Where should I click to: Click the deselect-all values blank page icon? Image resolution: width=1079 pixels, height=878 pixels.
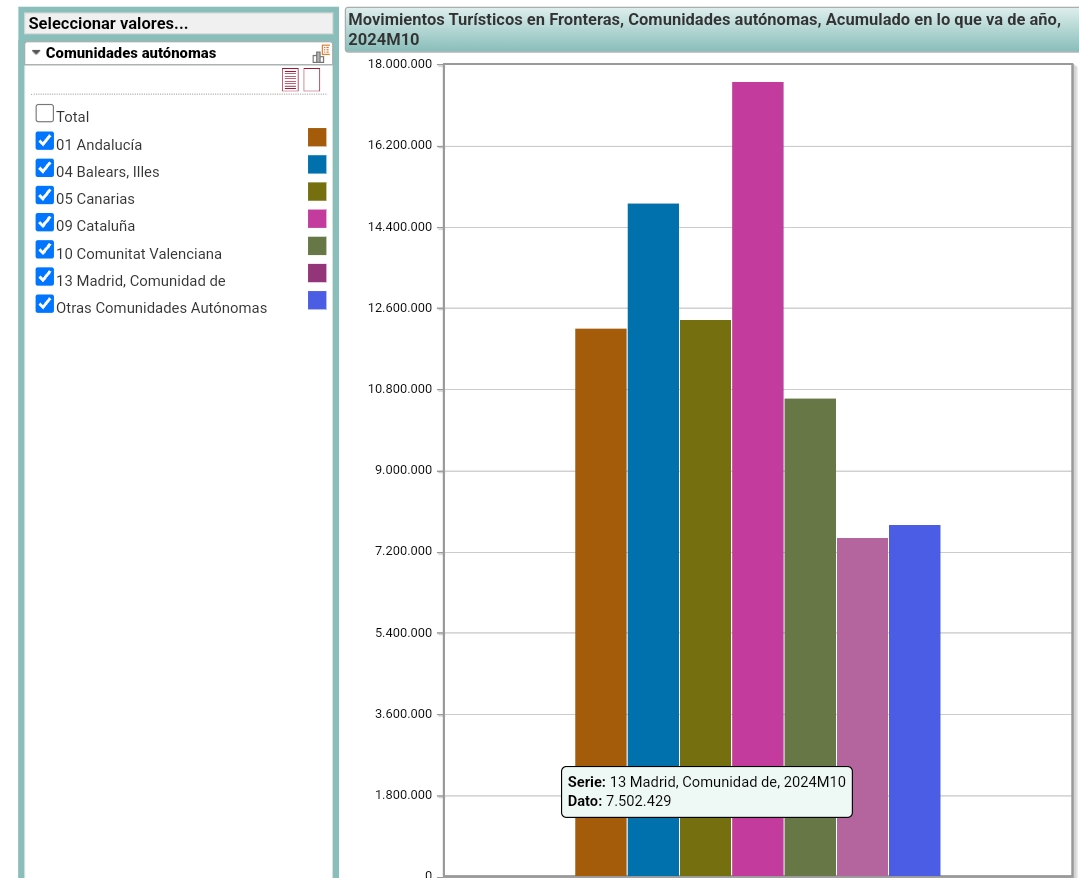tap(312, 80)
